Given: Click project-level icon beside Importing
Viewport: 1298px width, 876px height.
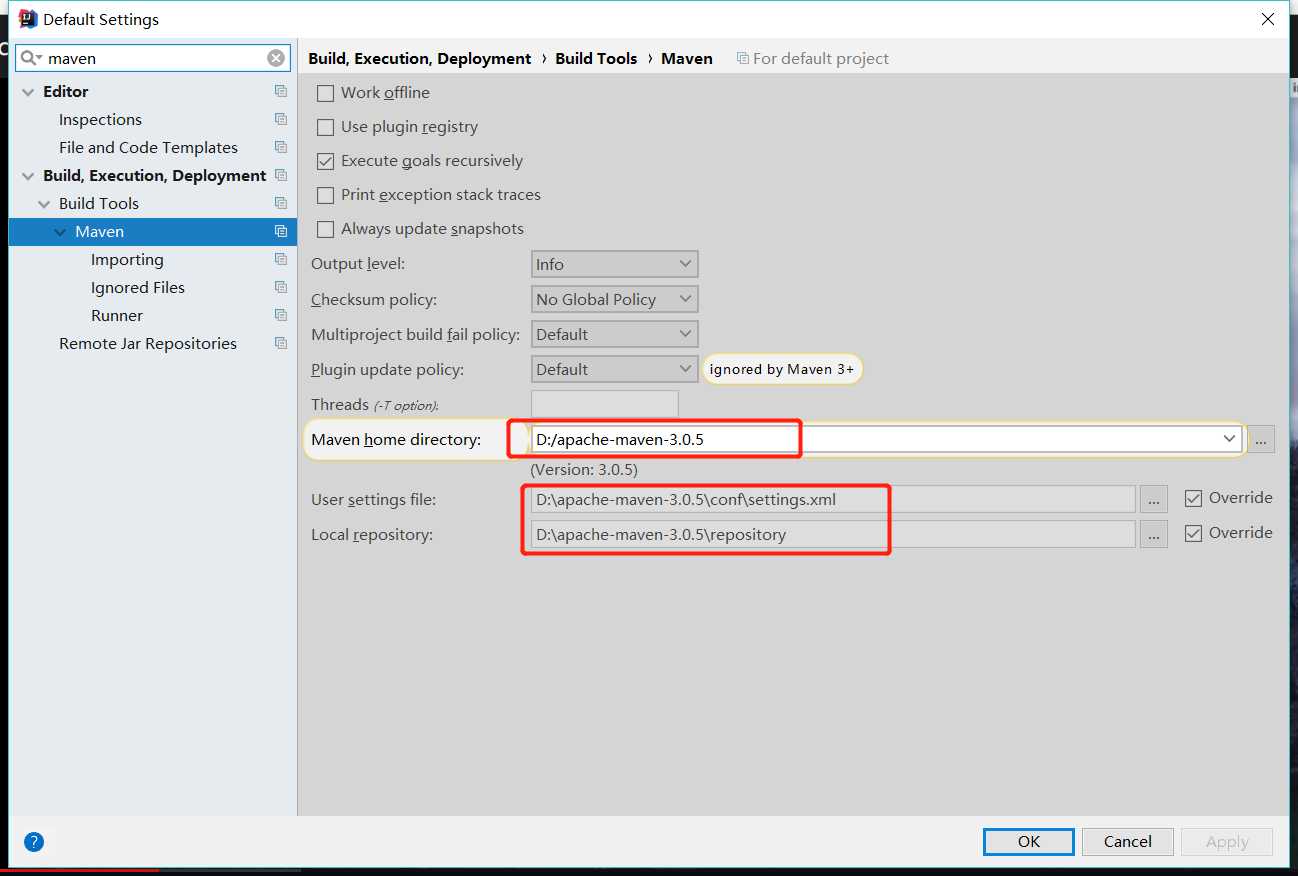Looking at the screenshot, I should (x=281, y=259).
